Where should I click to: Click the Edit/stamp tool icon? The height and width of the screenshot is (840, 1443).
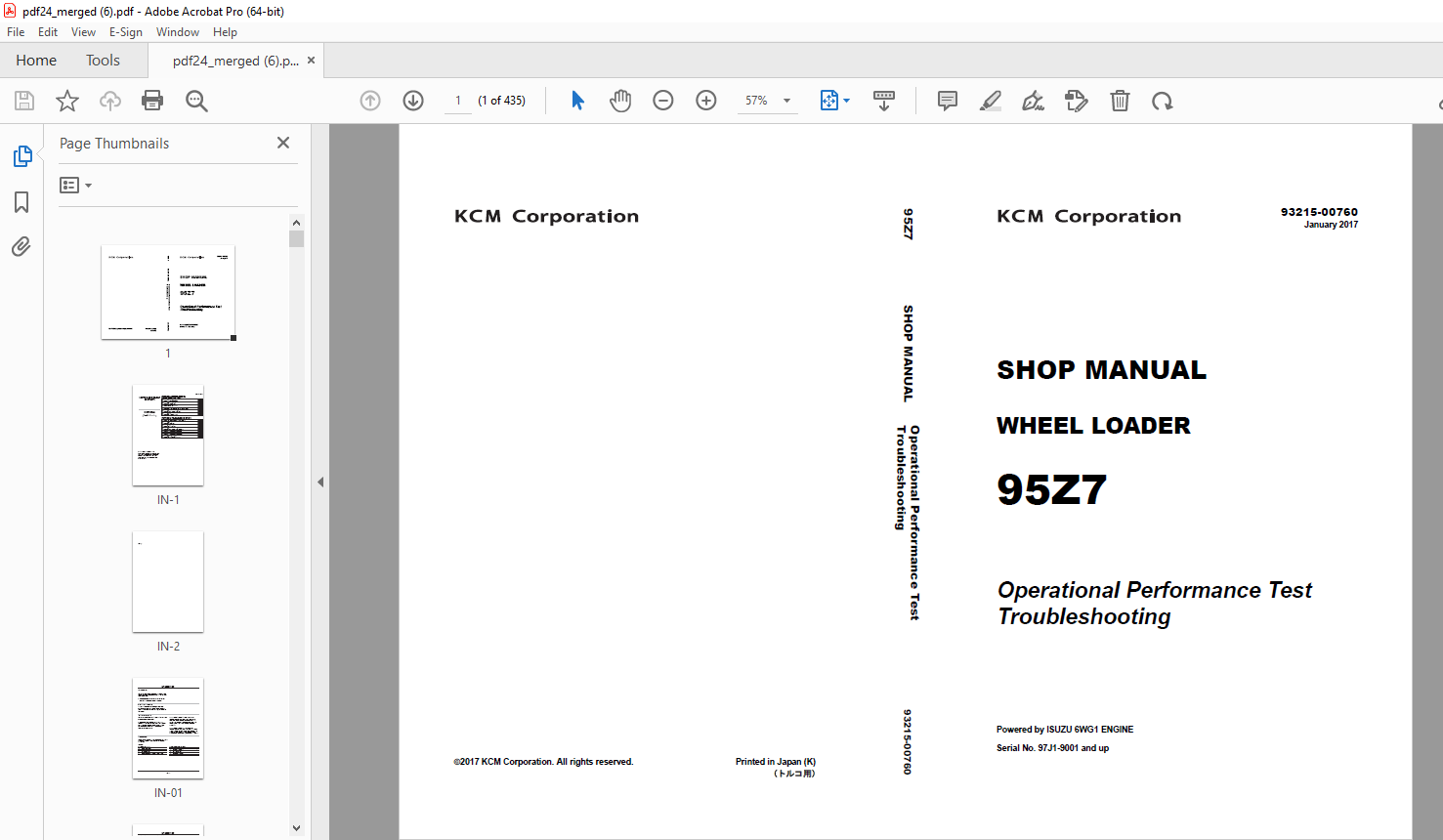(x=1077, y=101)
